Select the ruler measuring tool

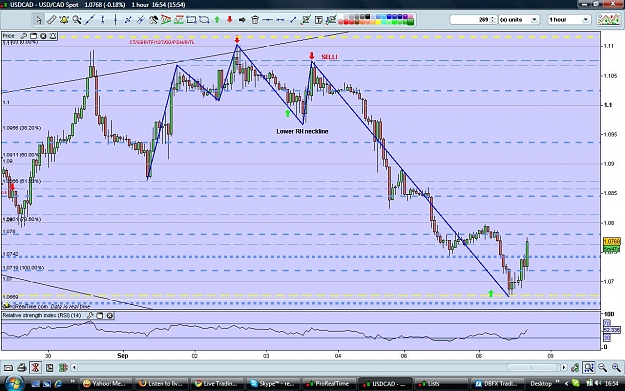51,20
